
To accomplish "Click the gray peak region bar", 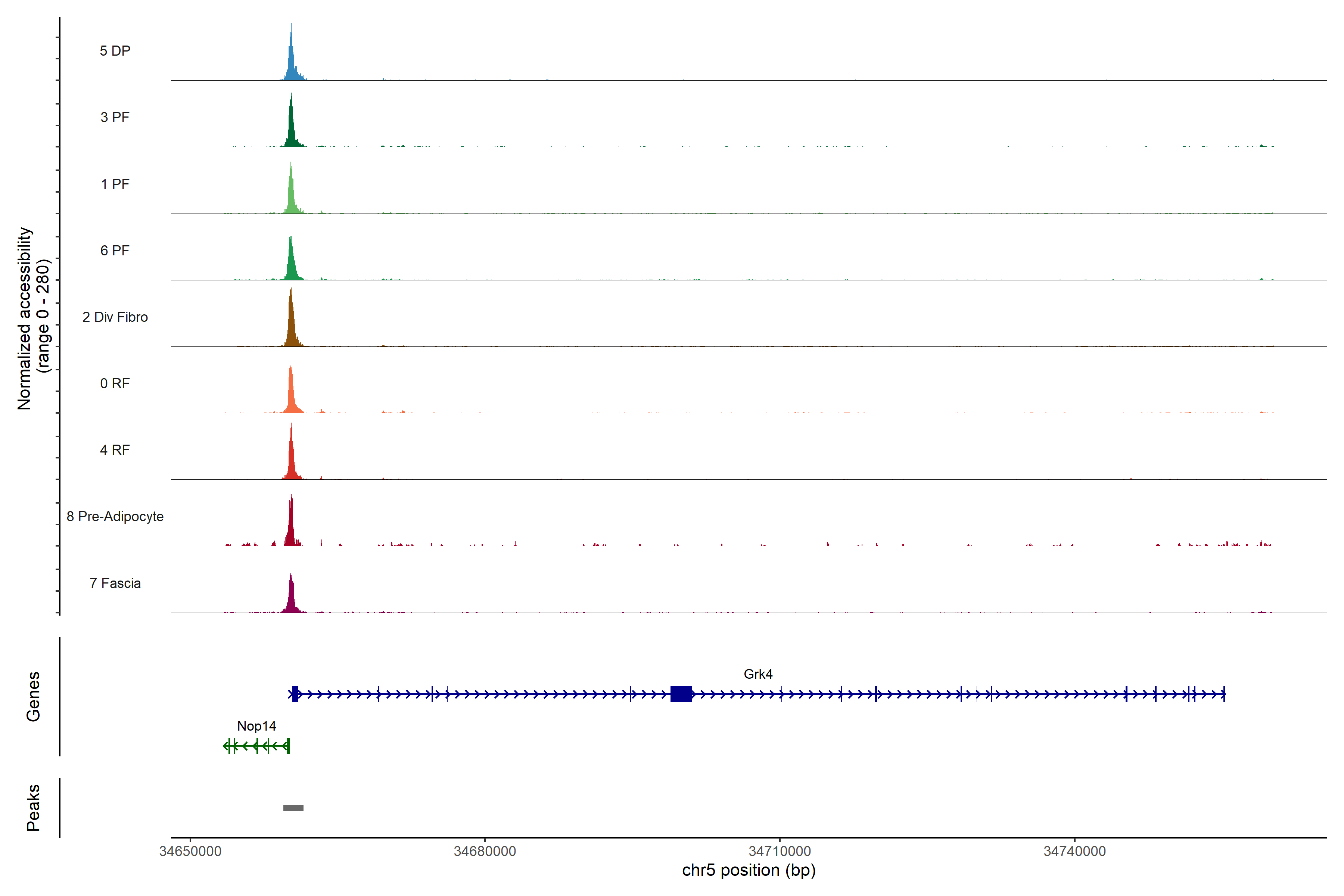I will [293, 808].
